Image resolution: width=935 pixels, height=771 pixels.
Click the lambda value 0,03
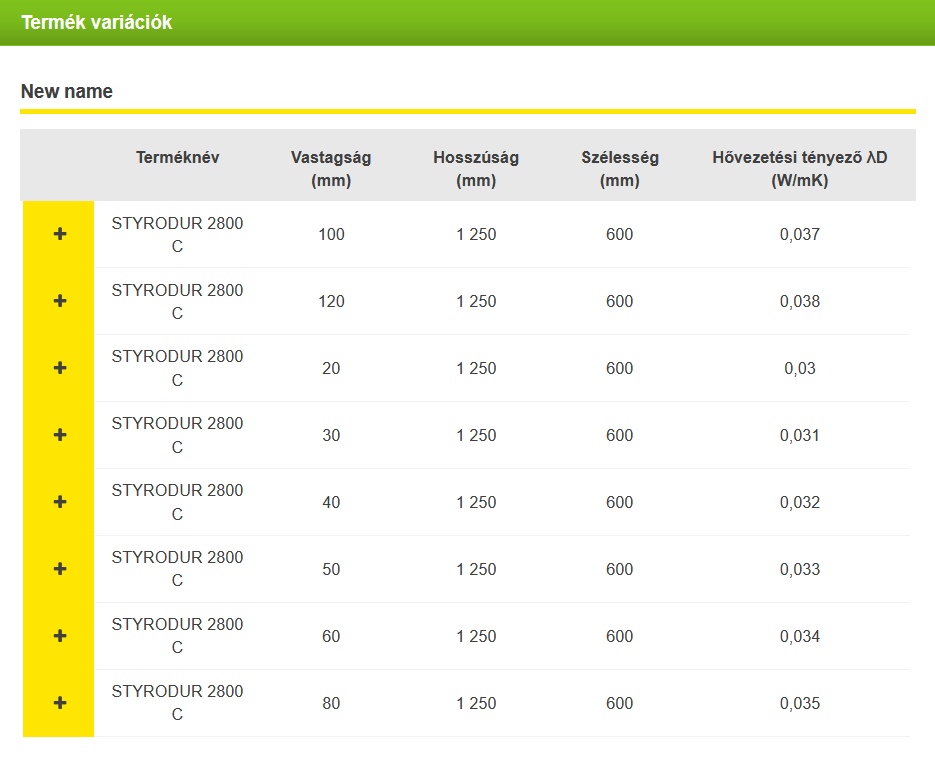click(x=800, y=369)
